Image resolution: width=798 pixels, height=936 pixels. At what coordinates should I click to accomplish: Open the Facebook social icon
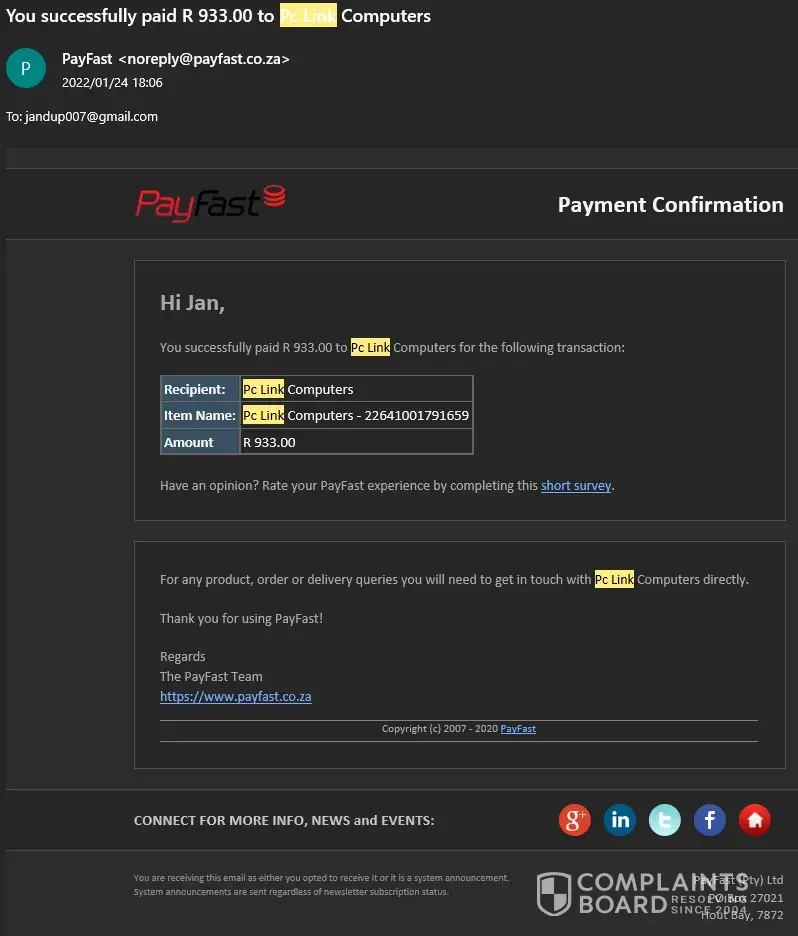710,820
